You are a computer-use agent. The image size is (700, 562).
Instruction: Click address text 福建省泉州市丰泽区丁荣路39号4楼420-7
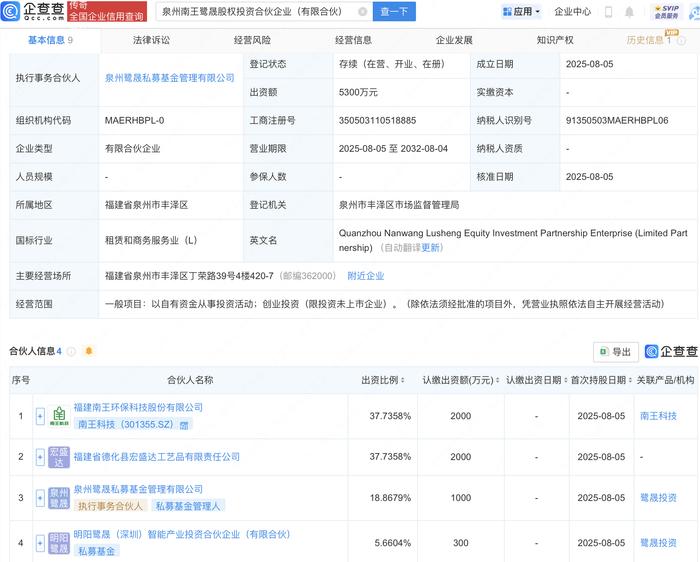coord(189,276)
